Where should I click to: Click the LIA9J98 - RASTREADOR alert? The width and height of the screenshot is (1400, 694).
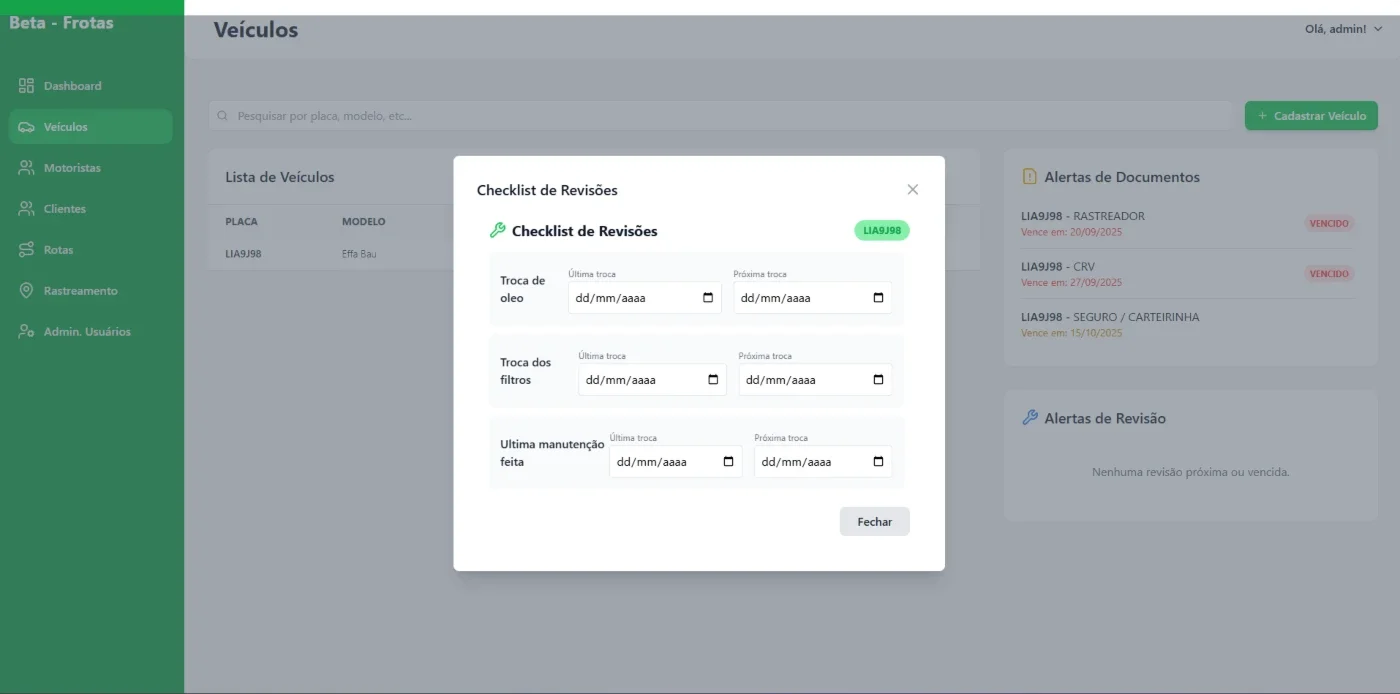[x=1083, y=216]
